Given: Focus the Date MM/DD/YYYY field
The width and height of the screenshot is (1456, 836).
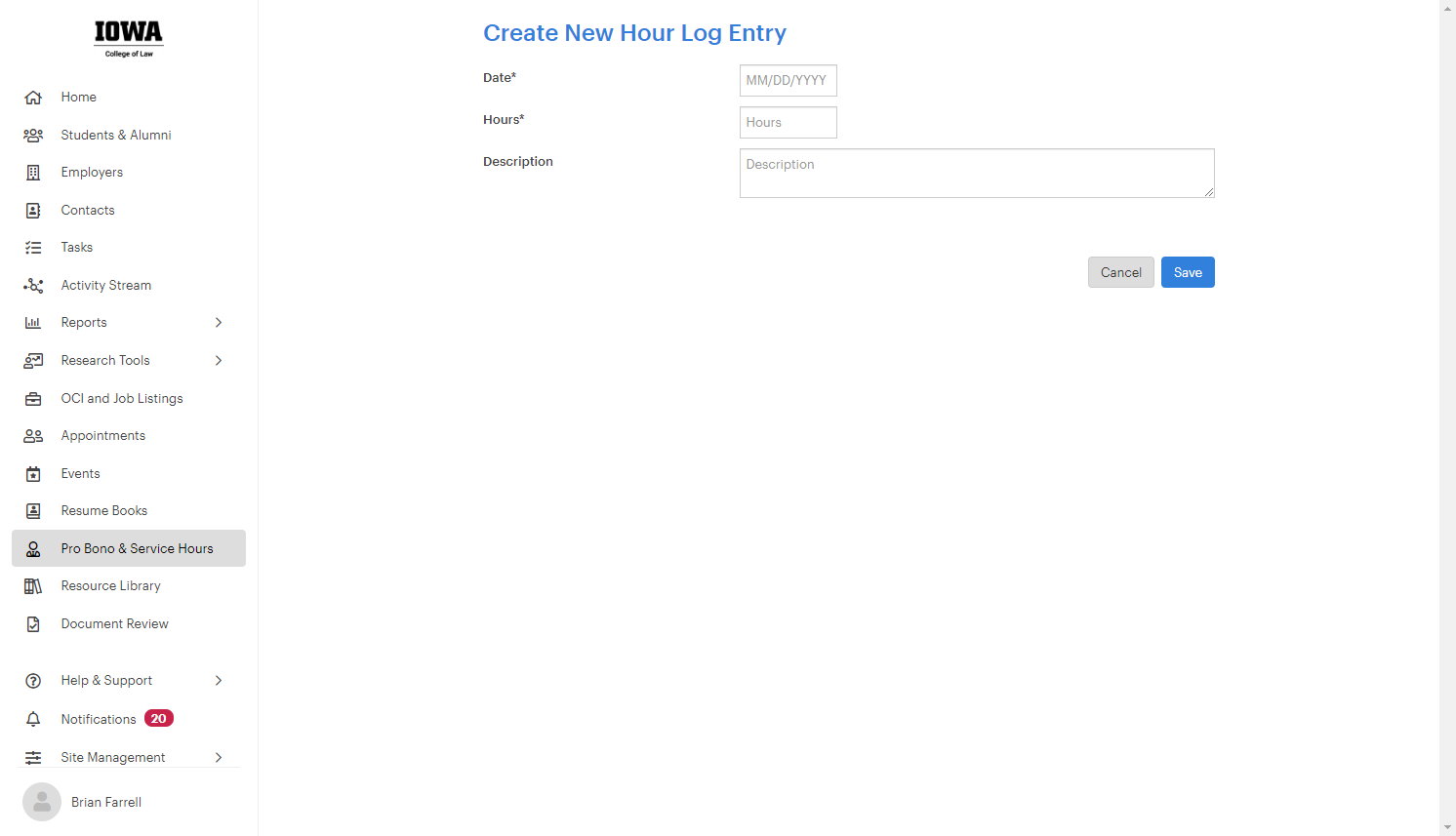Looking at the screenshot, I should pyautogui.click(x=789, y=81).
